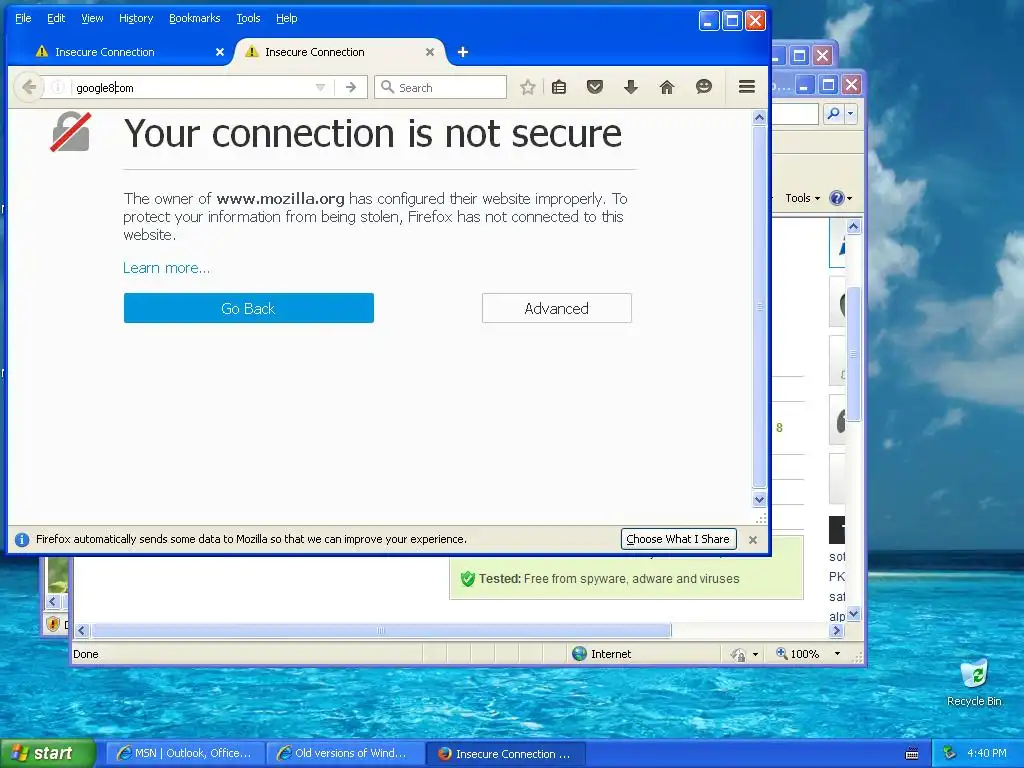
Task: Click IE horizontal scrollbar left arrow
Action: (82, 630)
